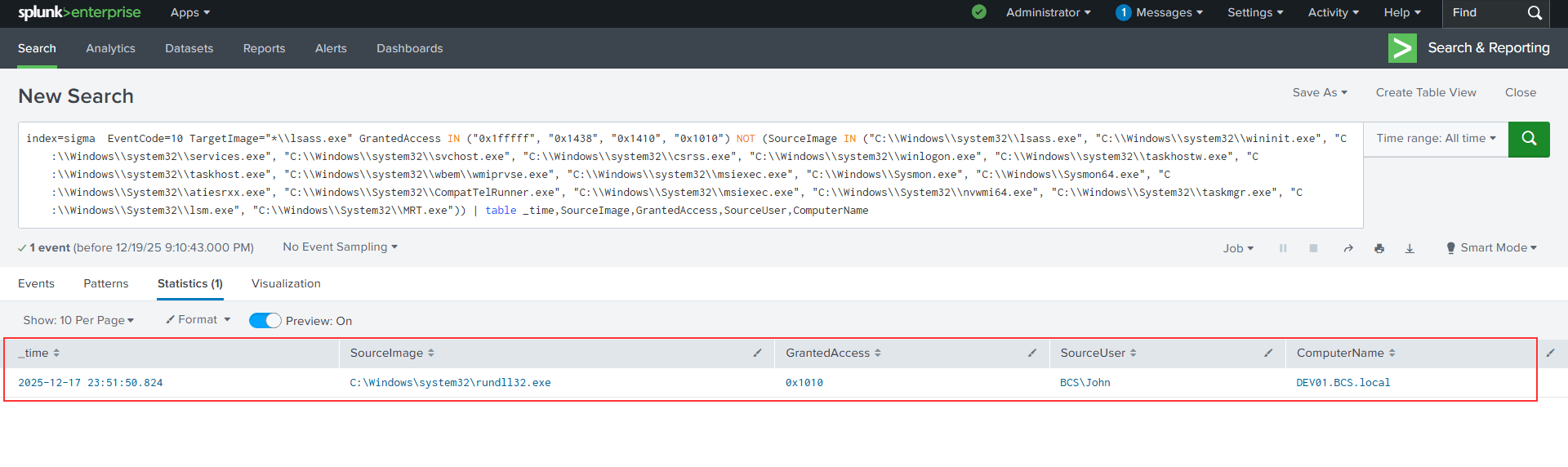This screenshot has height=467, width=1568.
Task: Edit the GrantedAccess column format pencil
Action: (1032, 353)
